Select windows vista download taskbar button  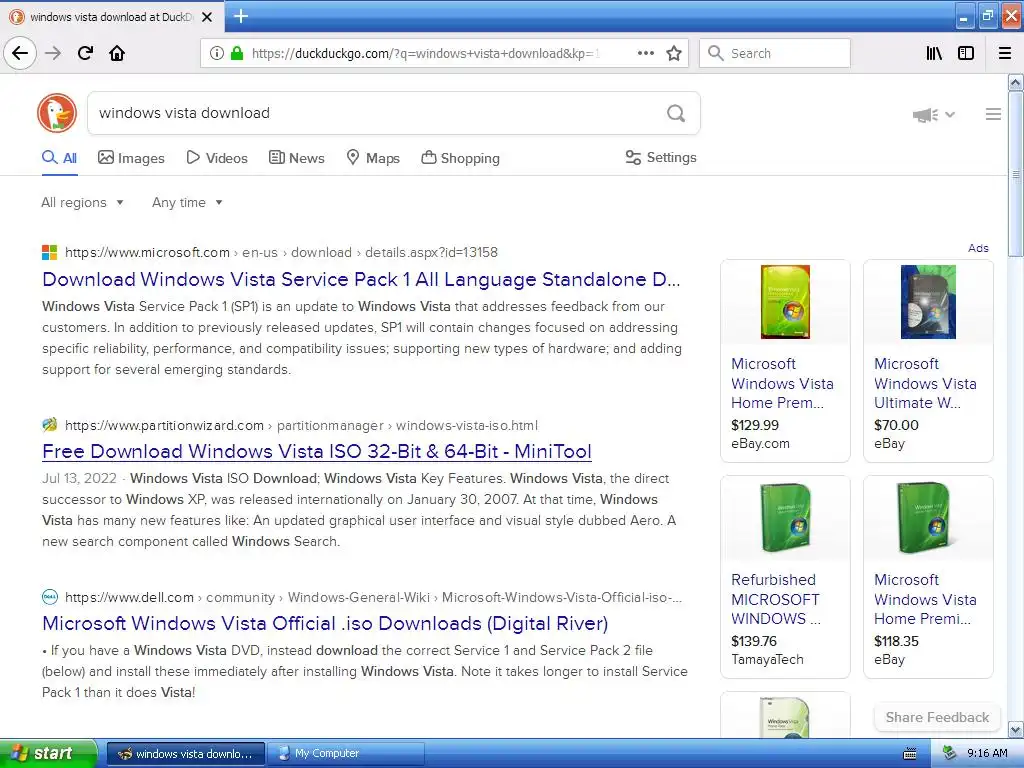(185, 754)
